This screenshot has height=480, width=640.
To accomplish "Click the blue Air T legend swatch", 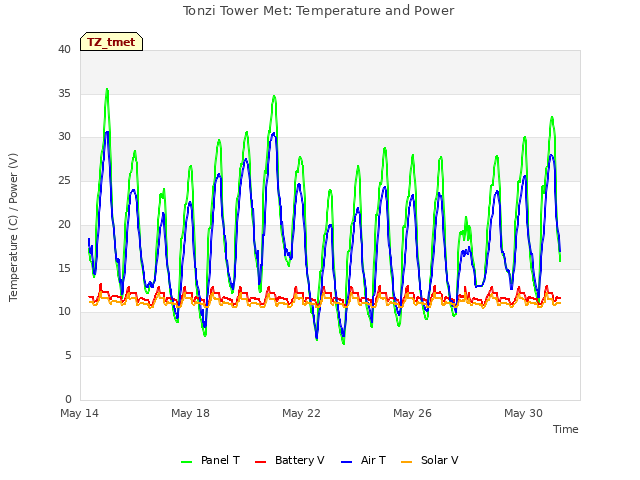I will coord(346,462).
